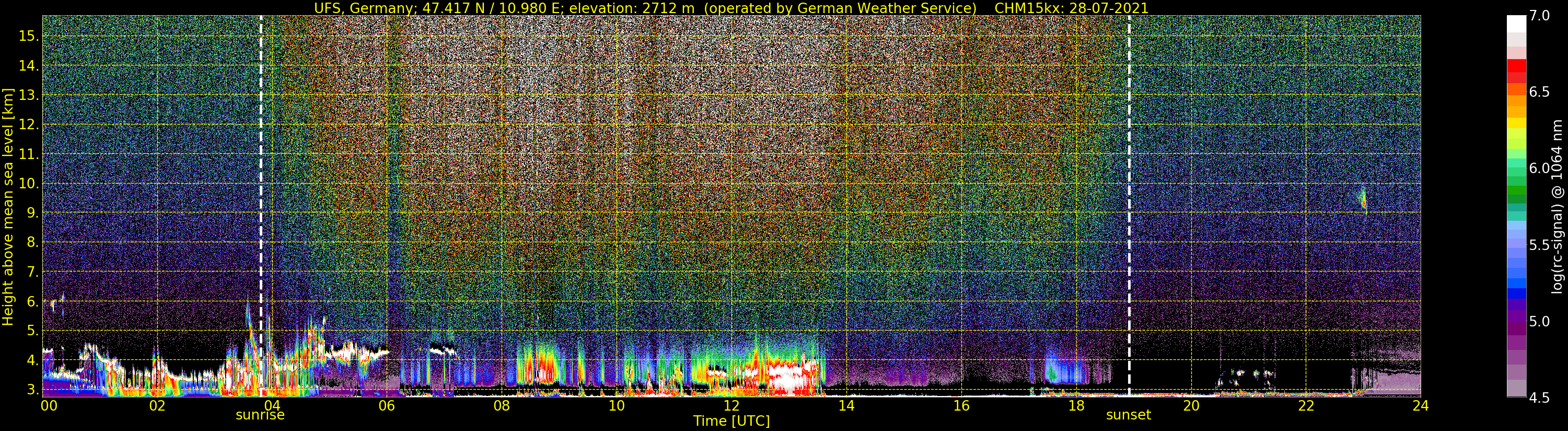Click the "8." tick on the height axis
1568x431 pixels.
pos(32,243)
